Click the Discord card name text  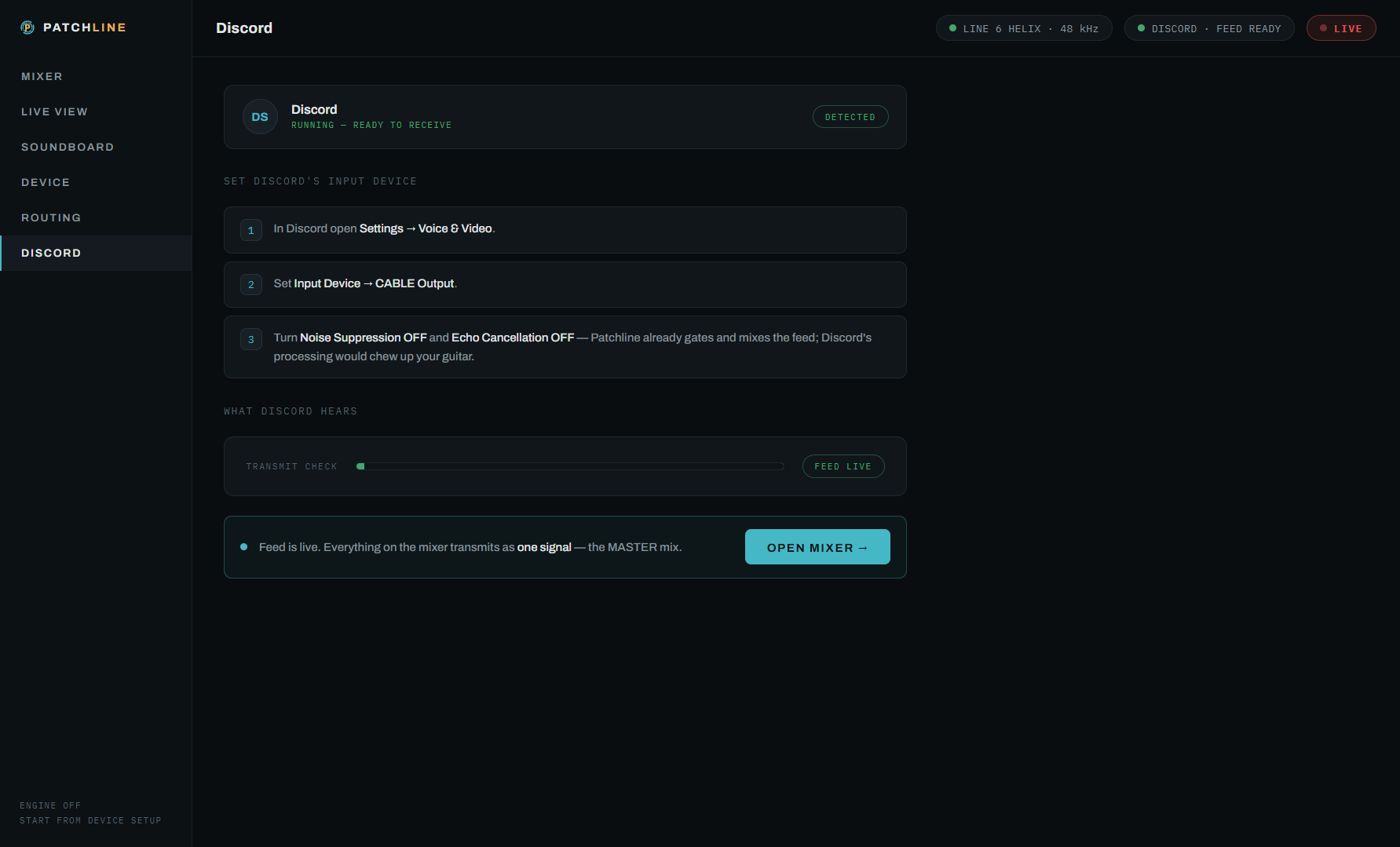[x=314, y=110]
